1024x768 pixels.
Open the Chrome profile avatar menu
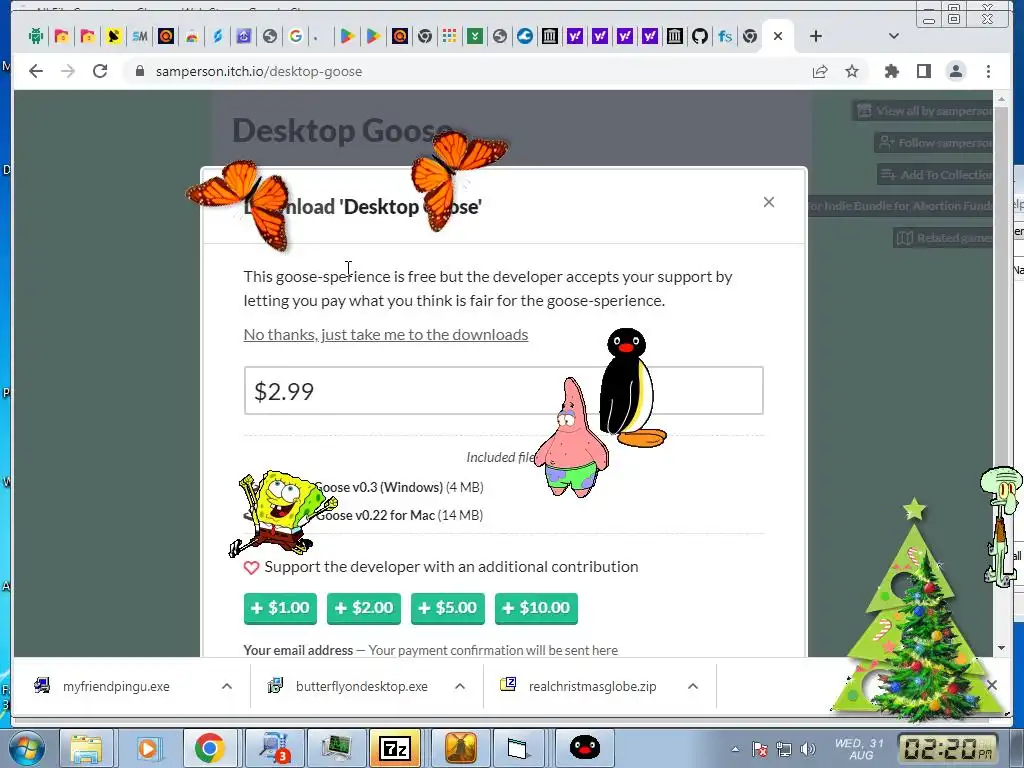[956, 71]
